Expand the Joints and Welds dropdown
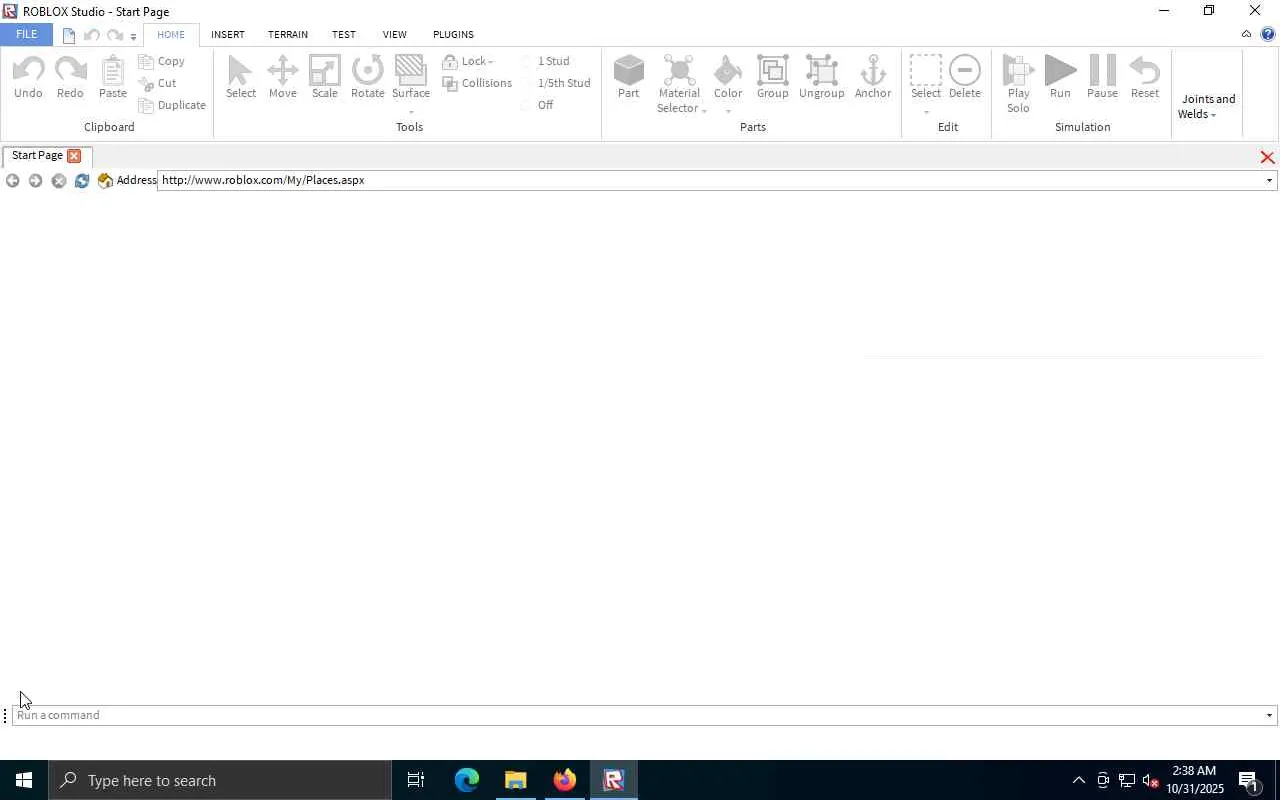Screen dimensions: 1280x800 click(1207, 106)
